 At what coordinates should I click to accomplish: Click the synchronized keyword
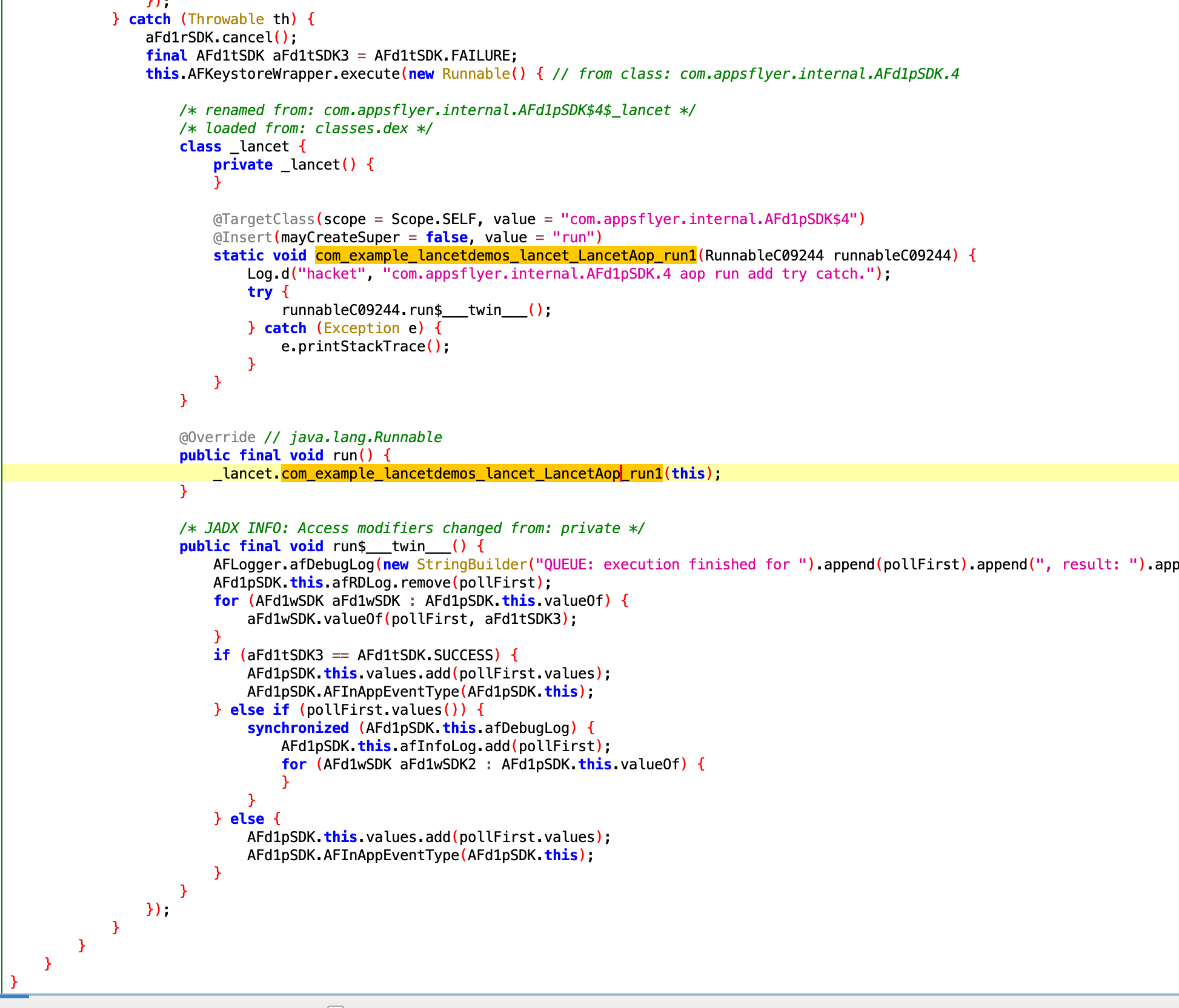297,728
